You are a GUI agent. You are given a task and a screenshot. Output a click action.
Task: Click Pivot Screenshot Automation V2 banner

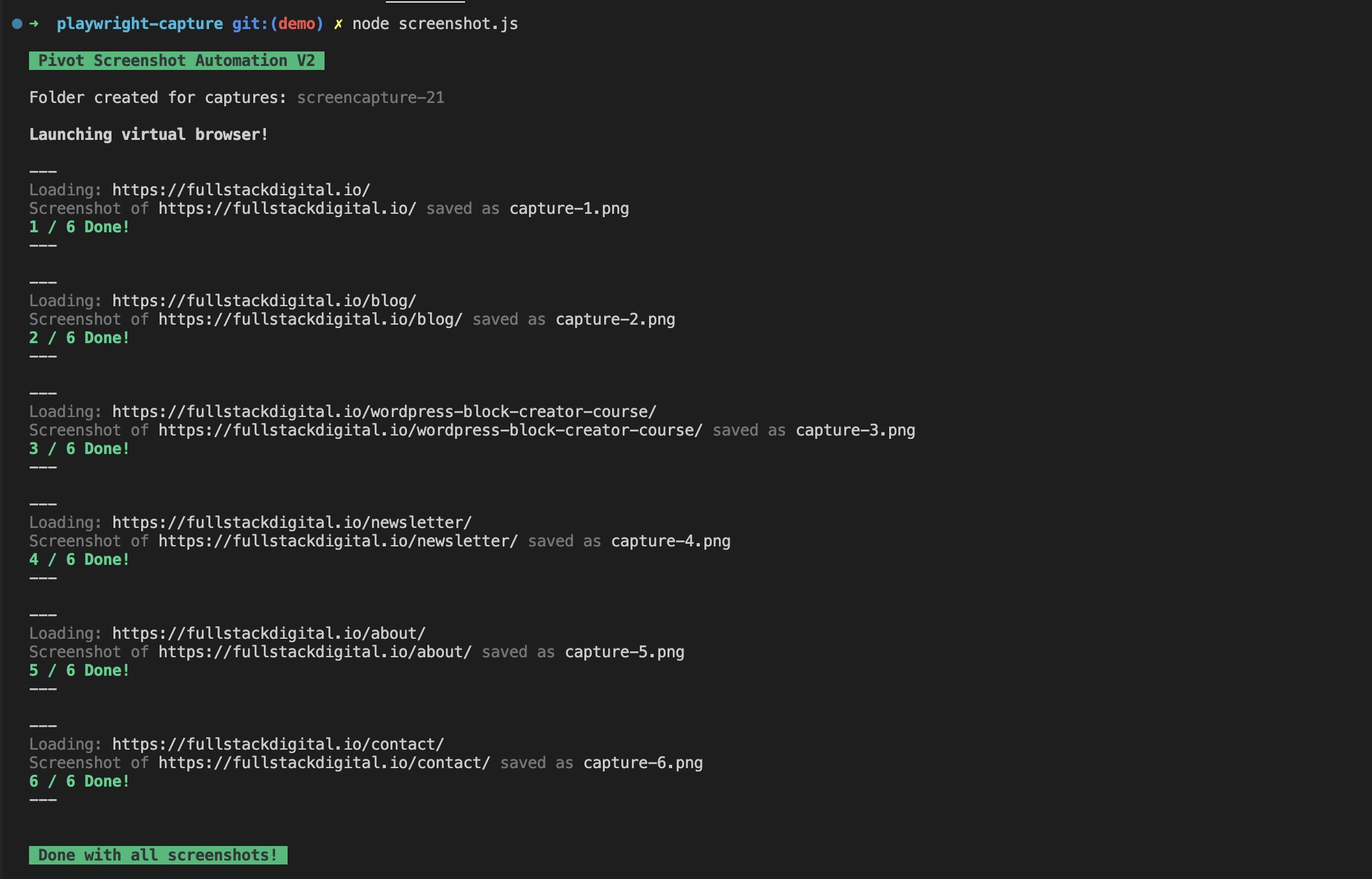[176, 61]
